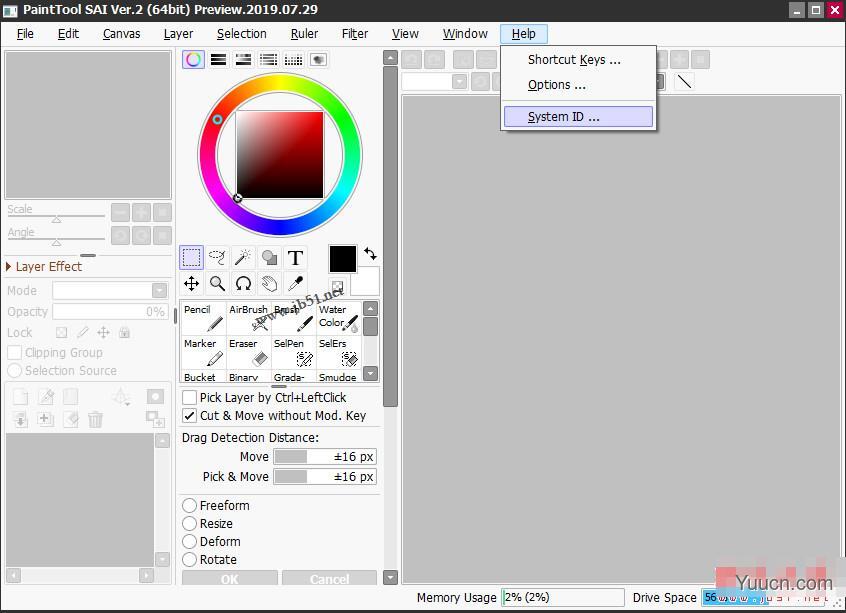Select the Freeform radio button

pyautogui.click(x=189, y=505)
